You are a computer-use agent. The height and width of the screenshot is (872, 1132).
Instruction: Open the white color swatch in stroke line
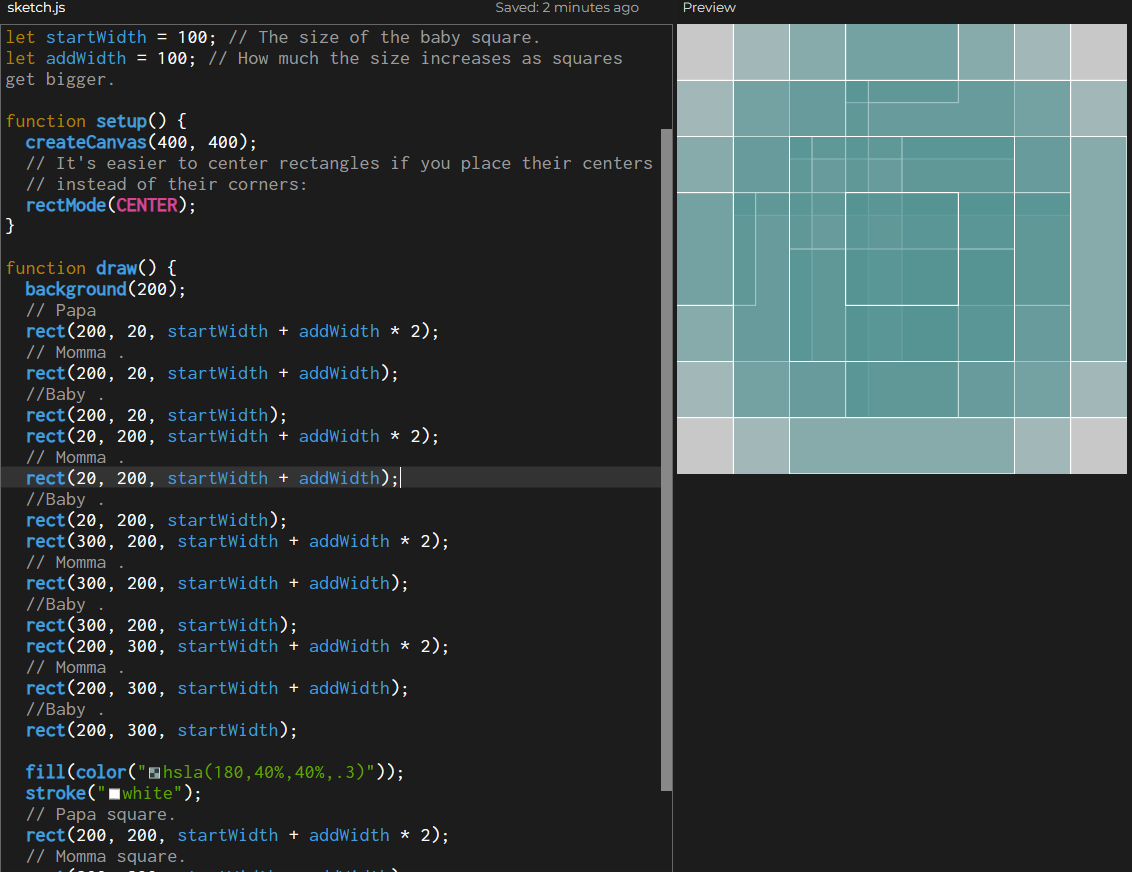click(x=114, y=794)
